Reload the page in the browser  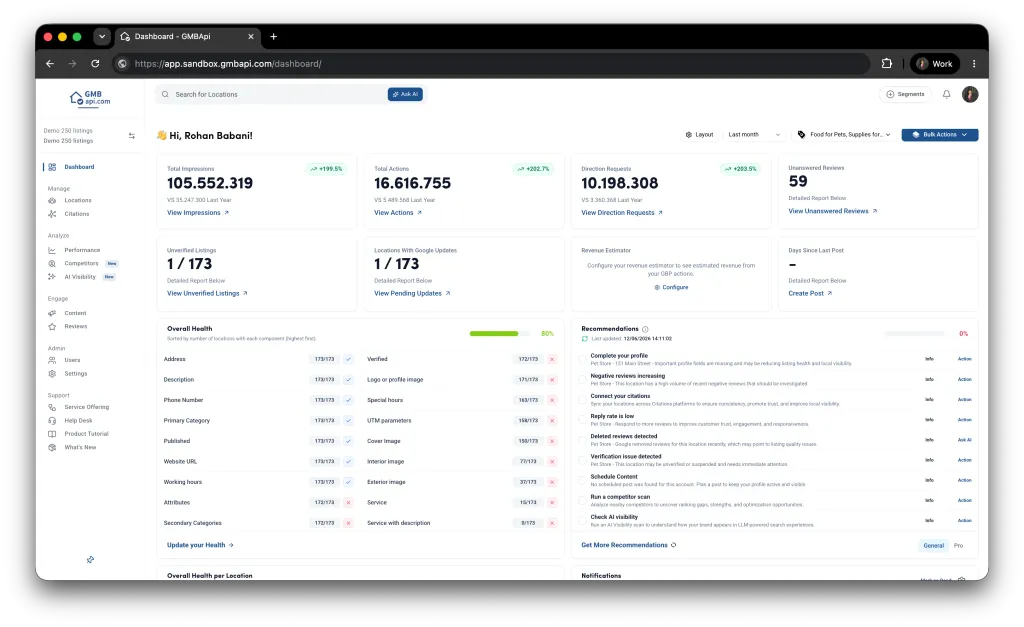(x=95, y=64)
